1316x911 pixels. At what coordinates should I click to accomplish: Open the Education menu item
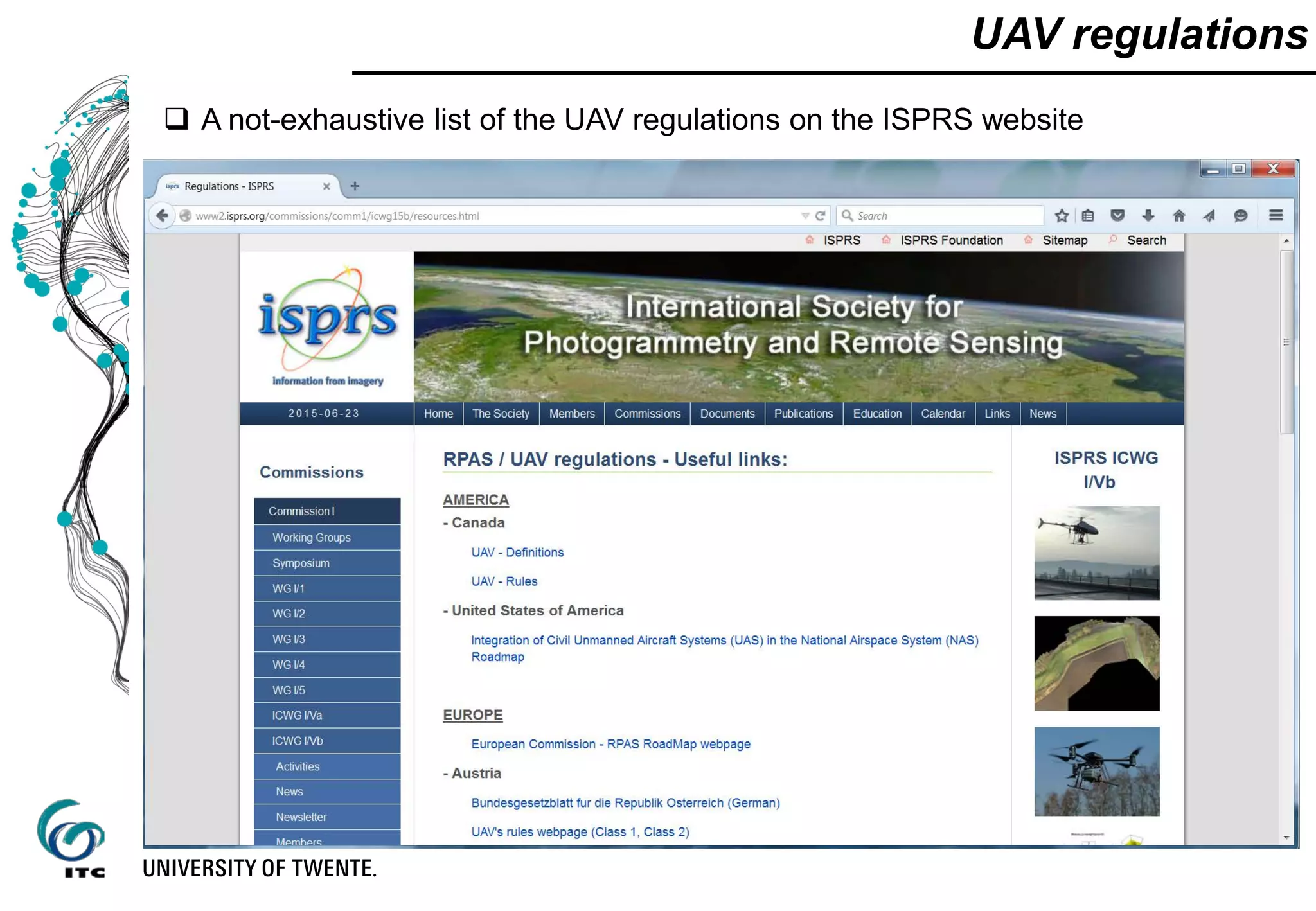pyautogui.click(x=877, y=414)
